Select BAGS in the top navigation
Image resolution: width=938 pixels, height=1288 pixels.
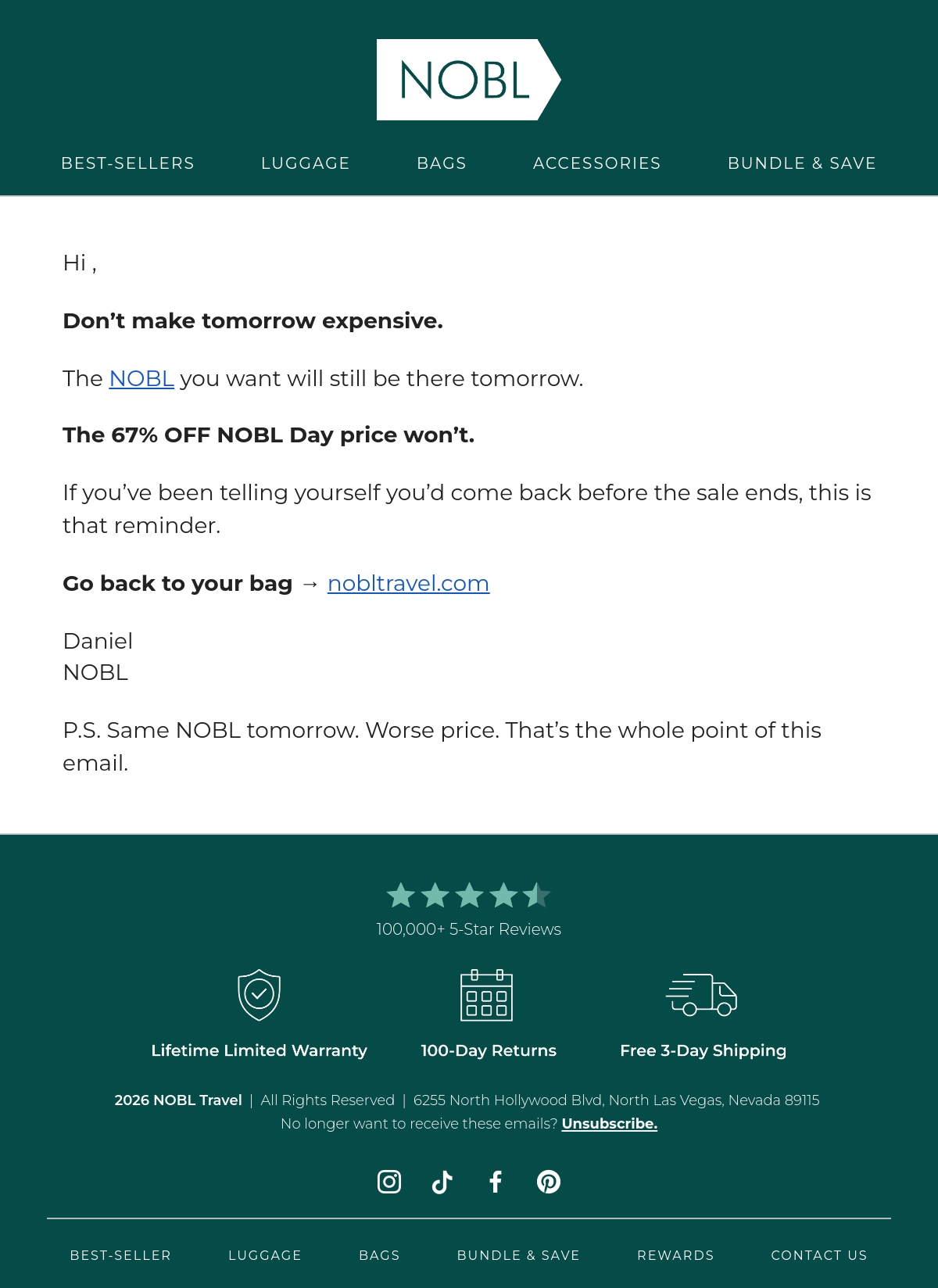442,163
